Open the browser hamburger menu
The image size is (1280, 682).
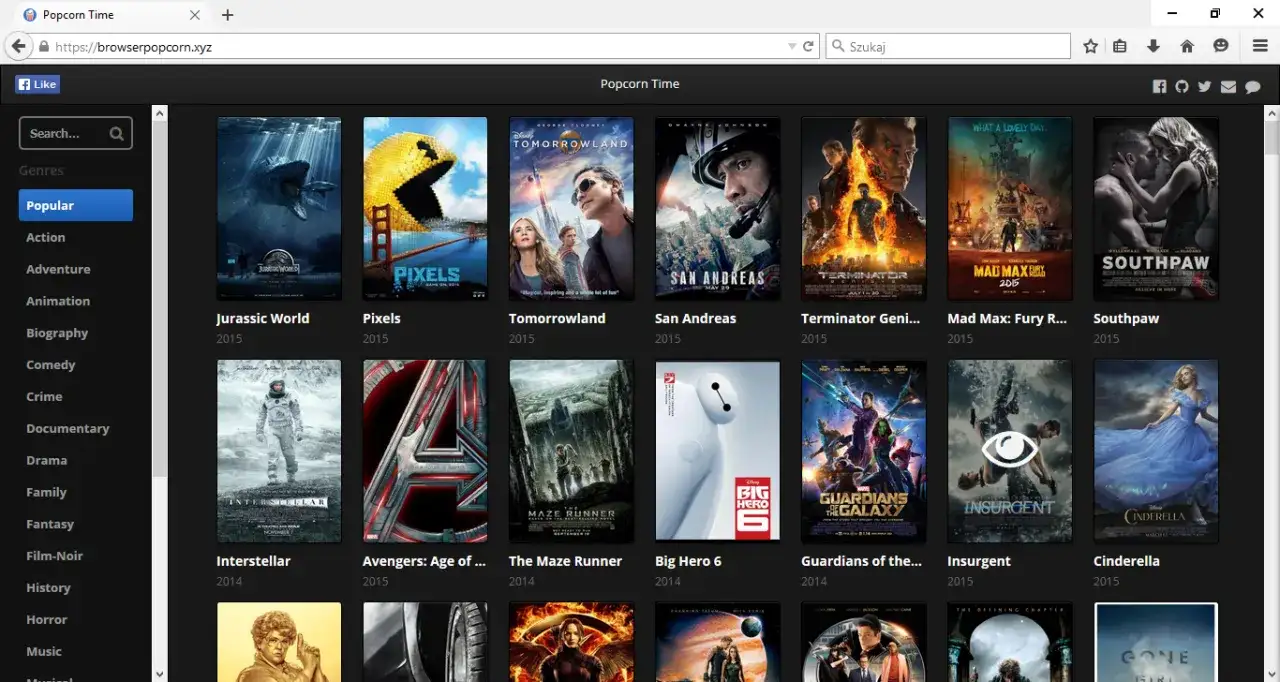(1260, 46)
